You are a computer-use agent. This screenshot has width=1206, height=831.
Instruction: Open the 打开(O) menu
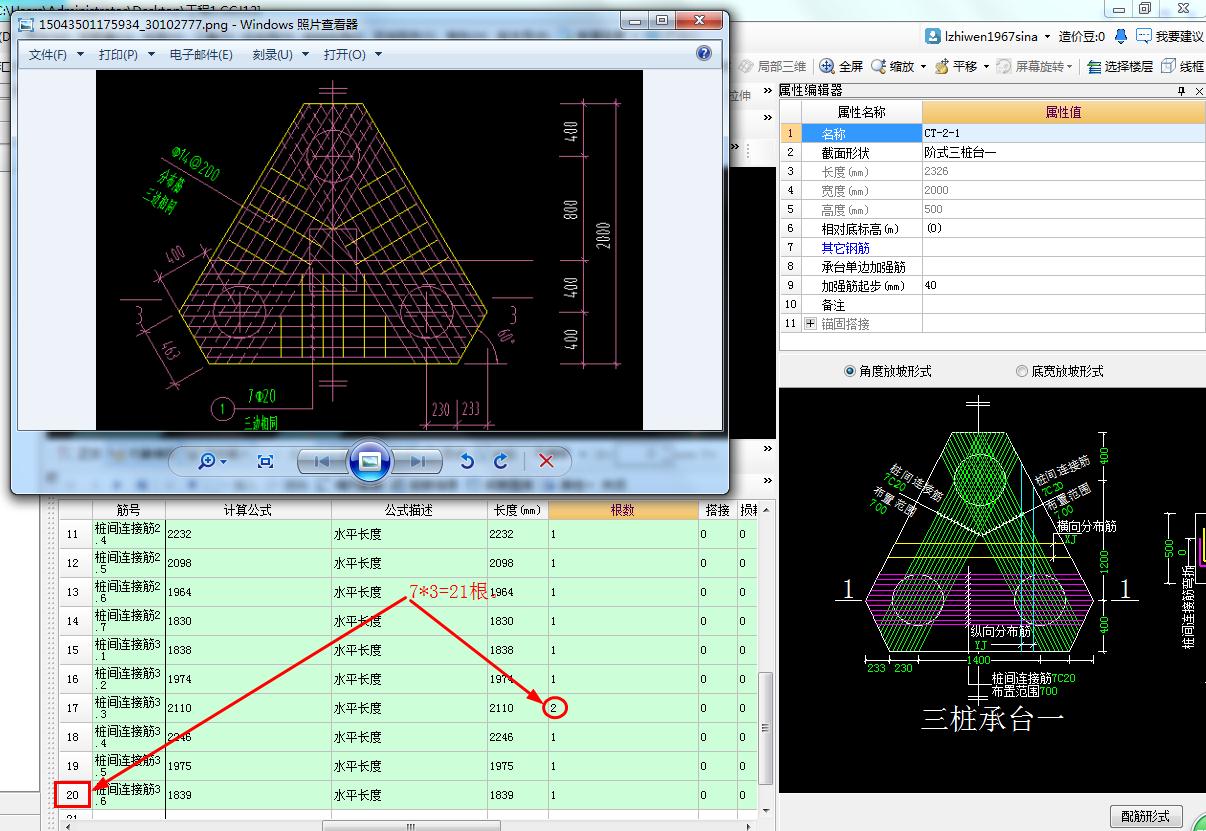[x=352, y=55]
